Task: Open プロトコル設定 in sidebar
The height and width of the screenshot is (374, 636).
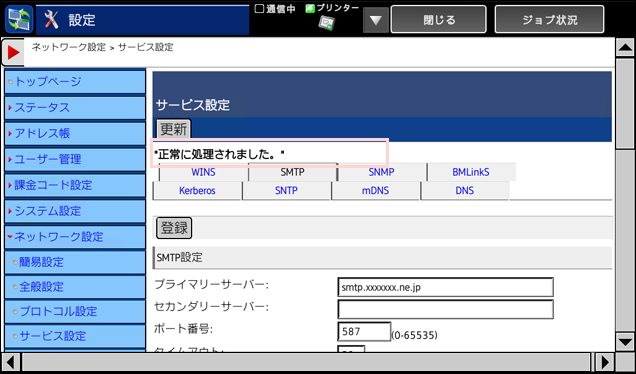Action: pos(75,312)
